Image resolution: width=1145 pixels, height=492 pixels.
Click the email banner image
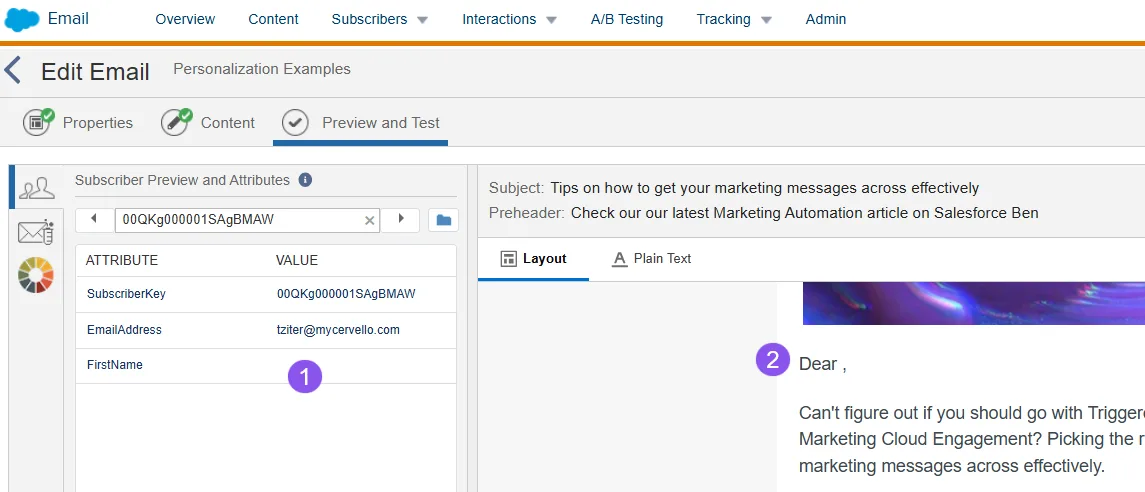click(973, 304)
